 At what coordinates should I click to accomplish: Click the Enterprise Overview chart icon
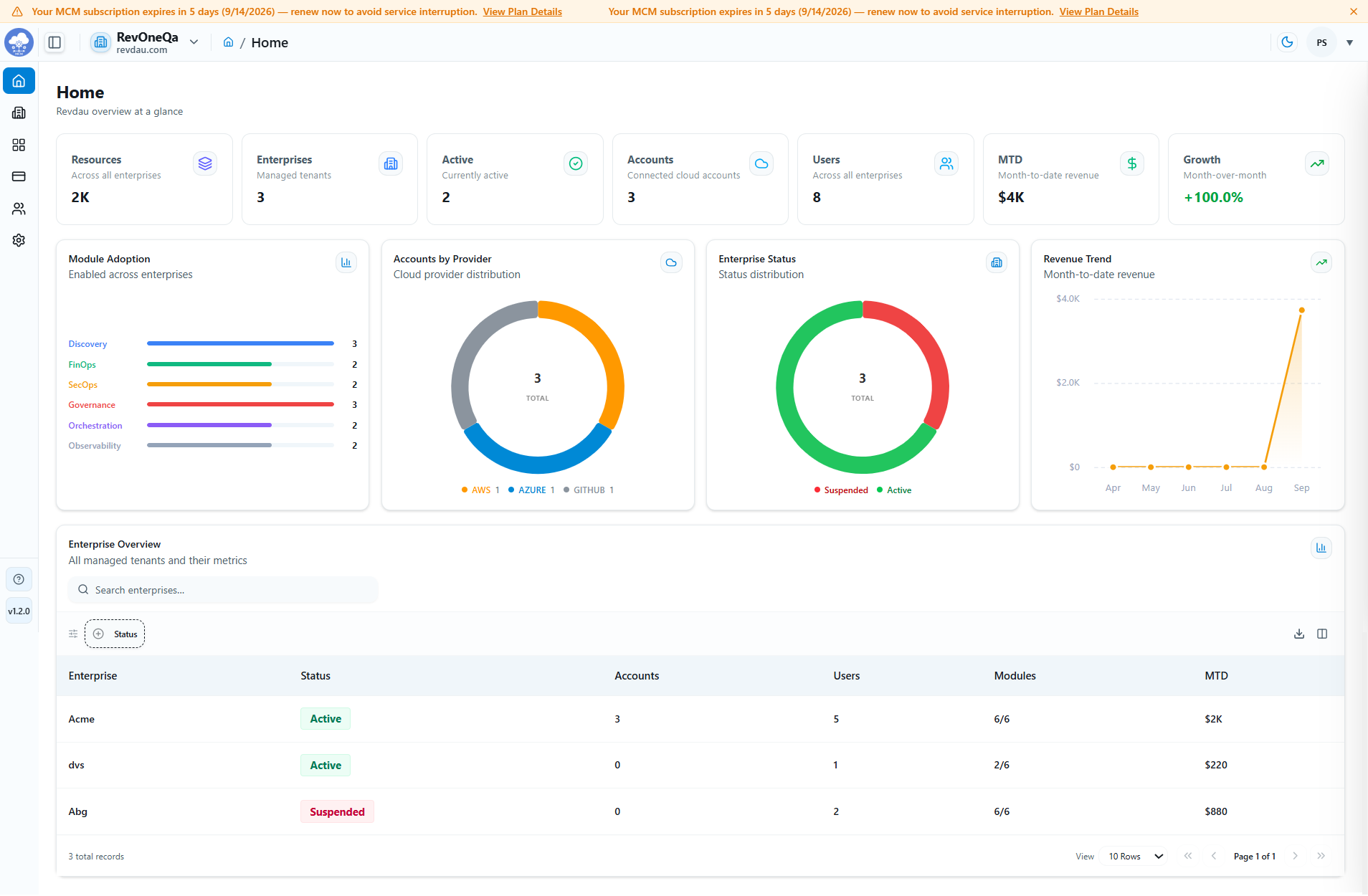pos(1321,548)
